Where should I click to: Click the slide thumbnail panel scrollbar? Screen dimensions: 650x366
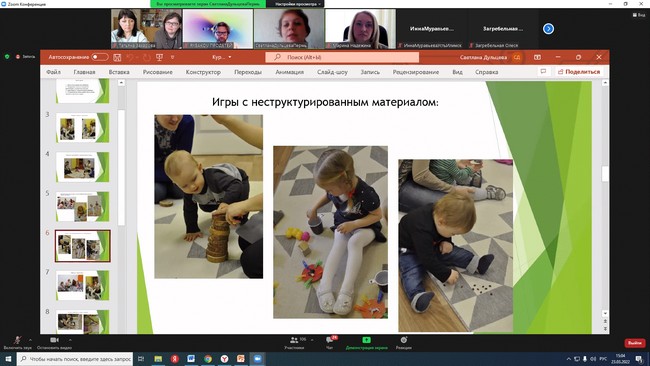tap(121, 167)
